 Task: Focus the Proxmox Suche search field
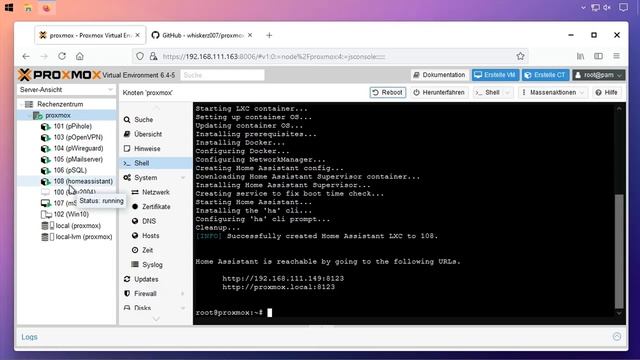pos(222,75)
